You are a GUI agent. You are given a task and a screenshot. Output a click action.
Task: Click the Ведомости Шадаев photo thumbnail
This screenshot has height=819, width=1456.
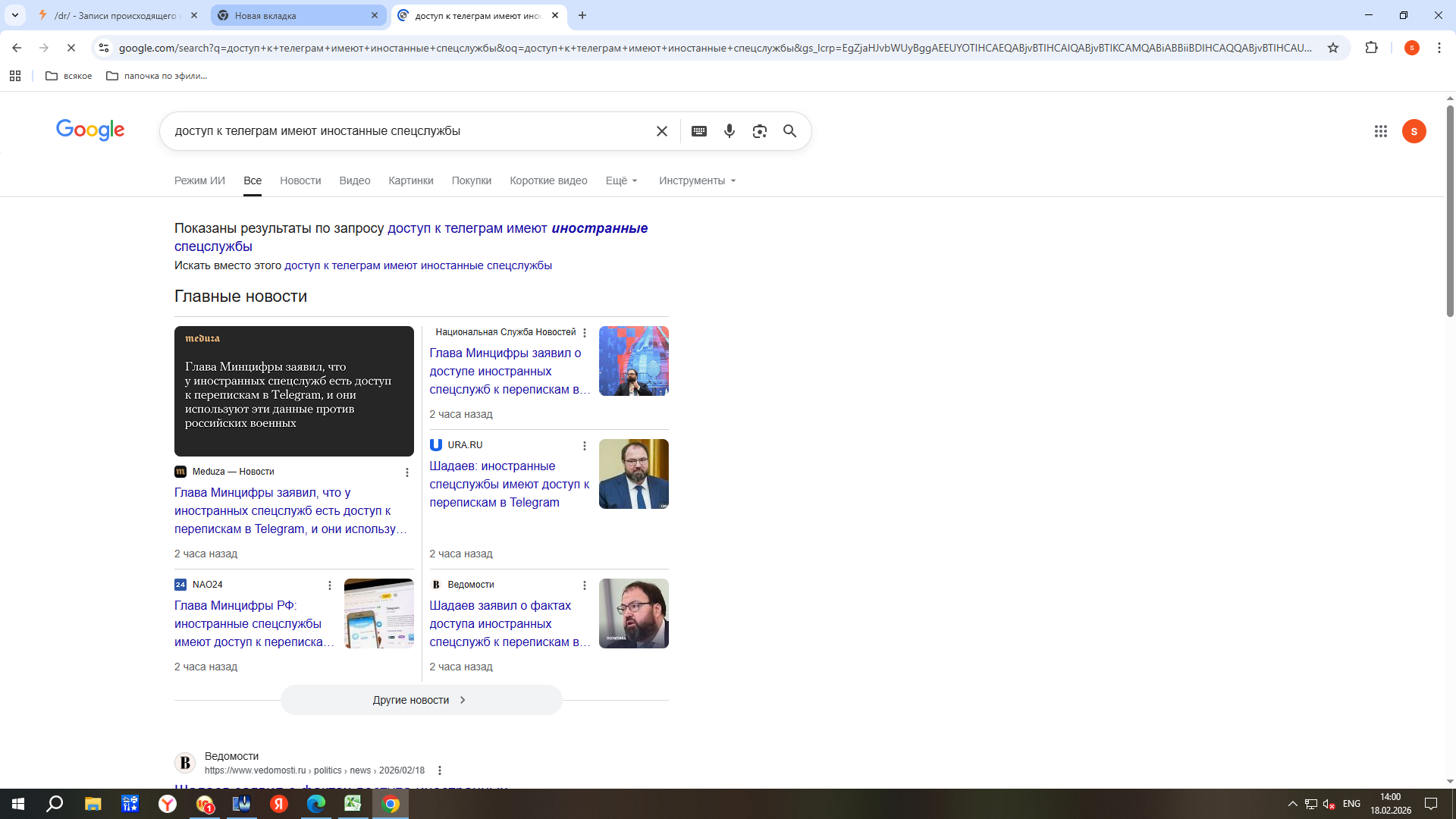[633, 613]
